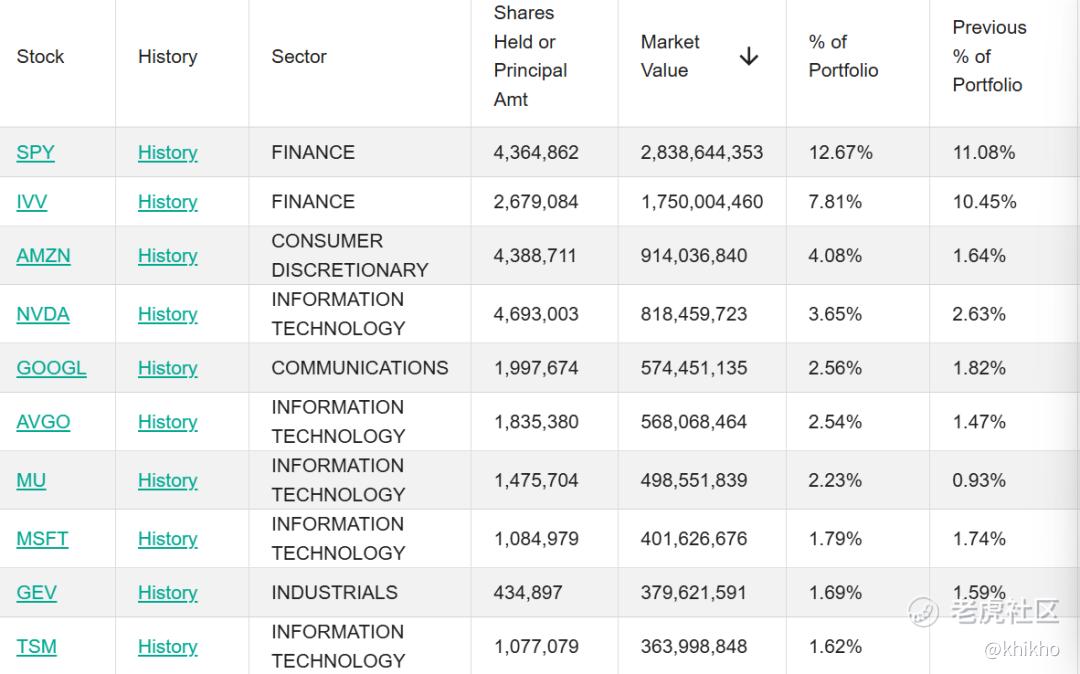Sort by Shares Held or Principal Amt header
The image size is (1080, 674).
pos(530,56)
